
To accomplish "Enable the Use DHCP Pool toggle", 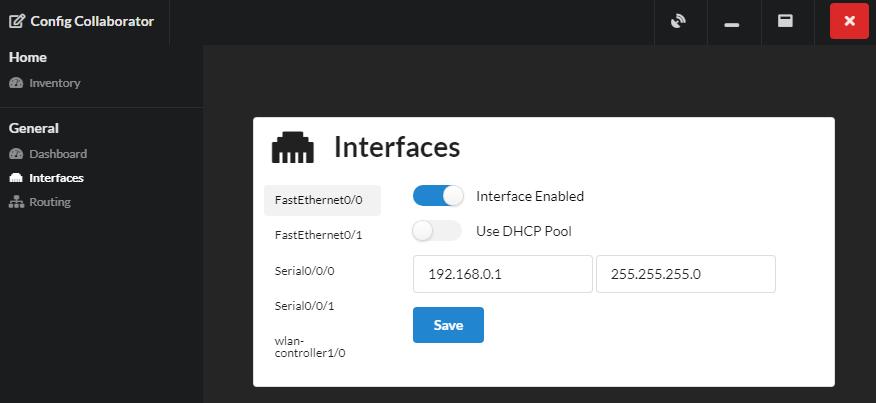I will (437, 231).
